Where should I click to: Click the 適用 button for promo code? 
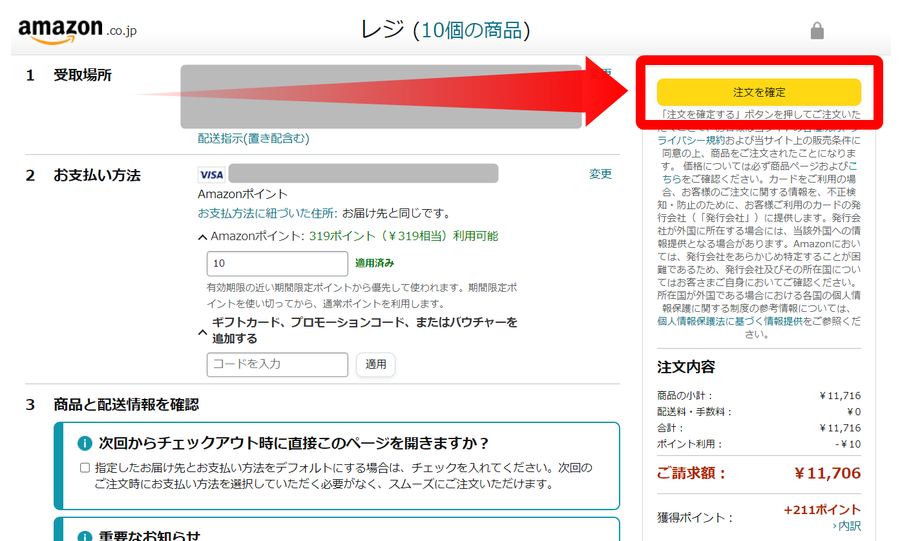[x=375, y=364]
